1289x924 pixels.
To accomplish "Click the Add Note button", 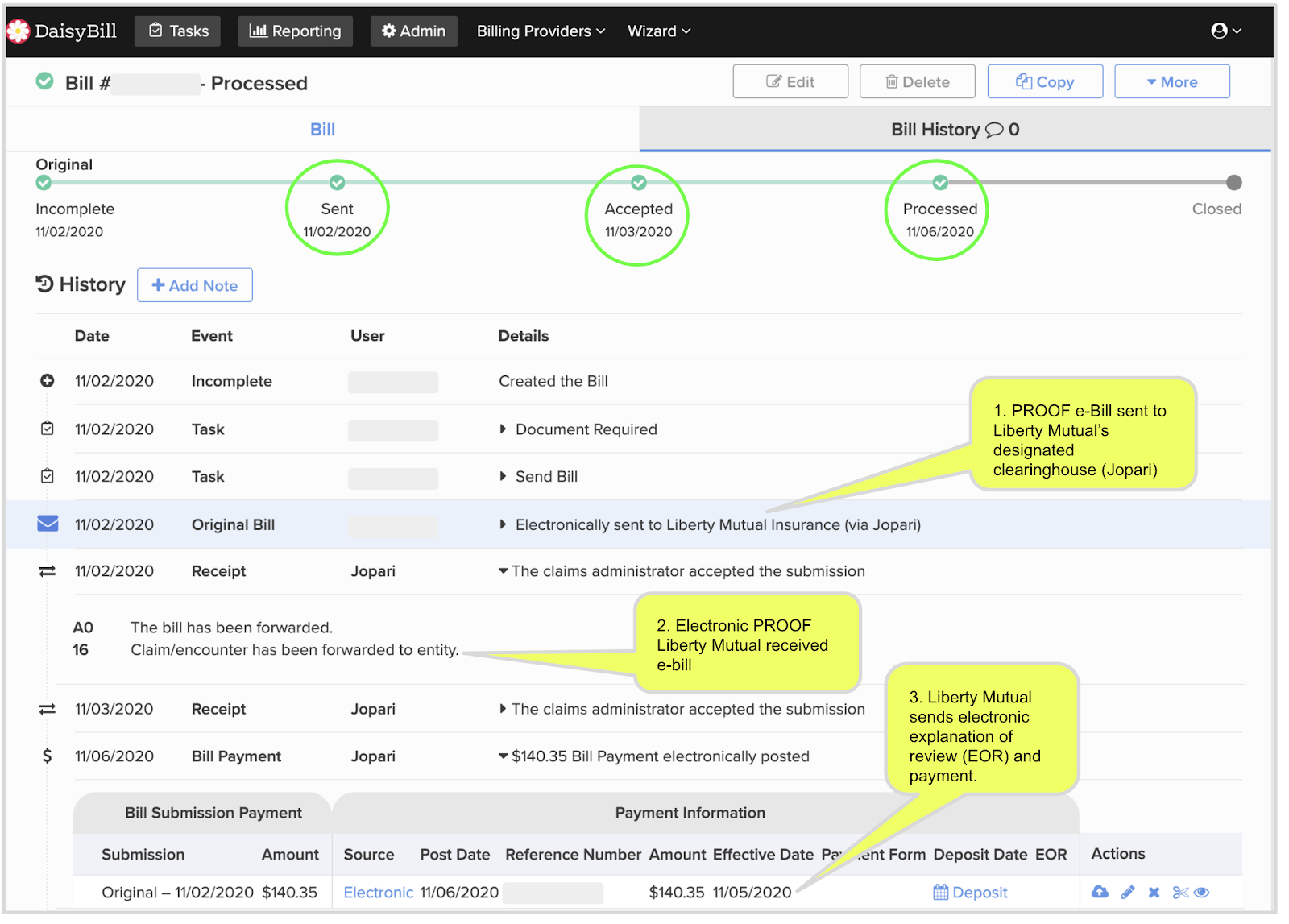I will pyautogui.click(x=195, y=286).
